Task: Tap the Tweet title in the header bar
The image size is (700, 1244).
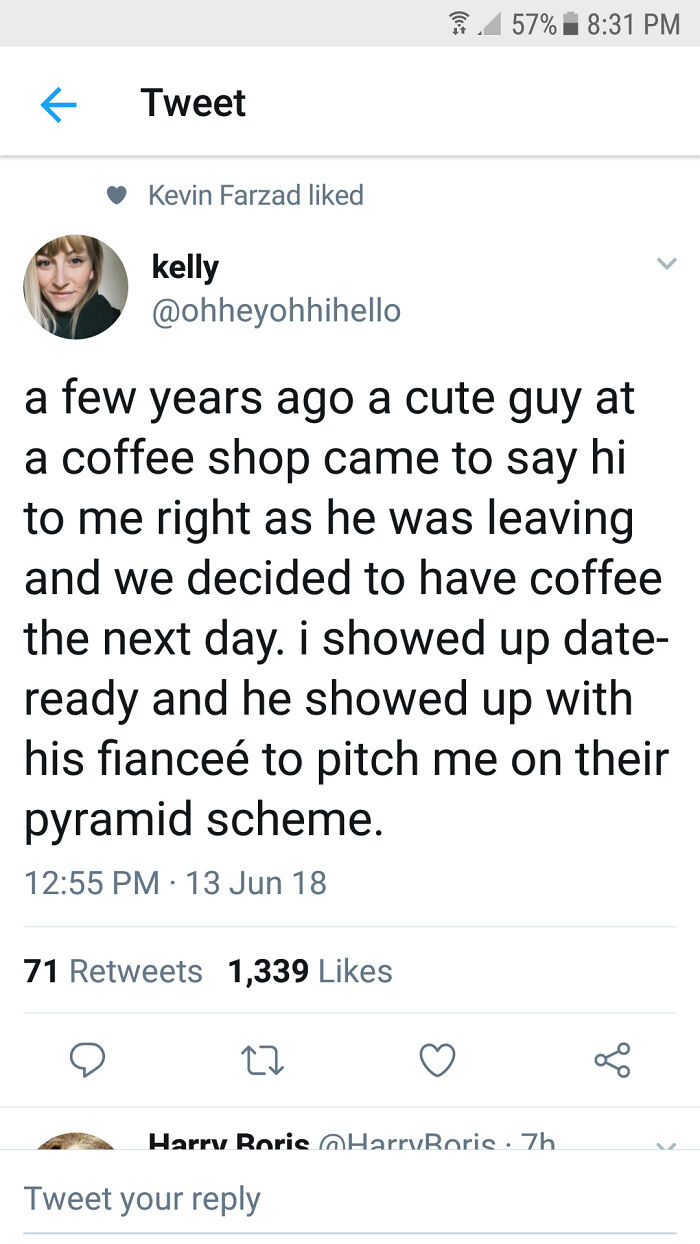Action: click(x=193, y=103)
